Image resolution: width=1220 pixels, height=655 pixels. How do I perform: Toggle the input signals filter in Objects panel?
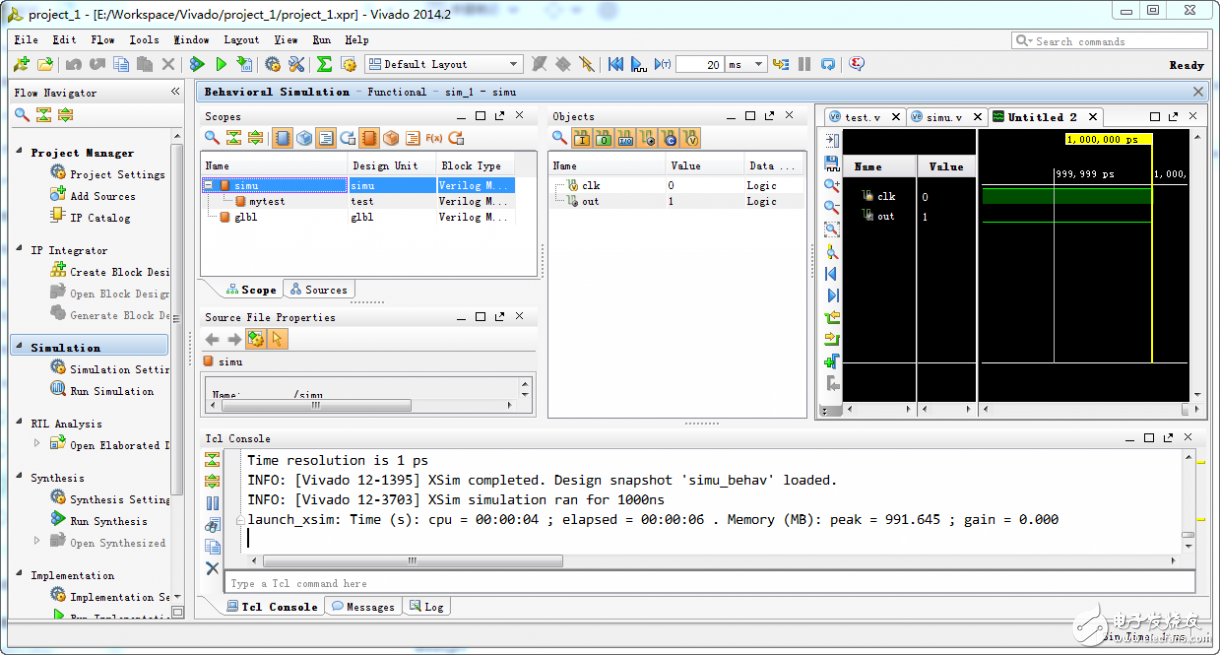[581, 137]
